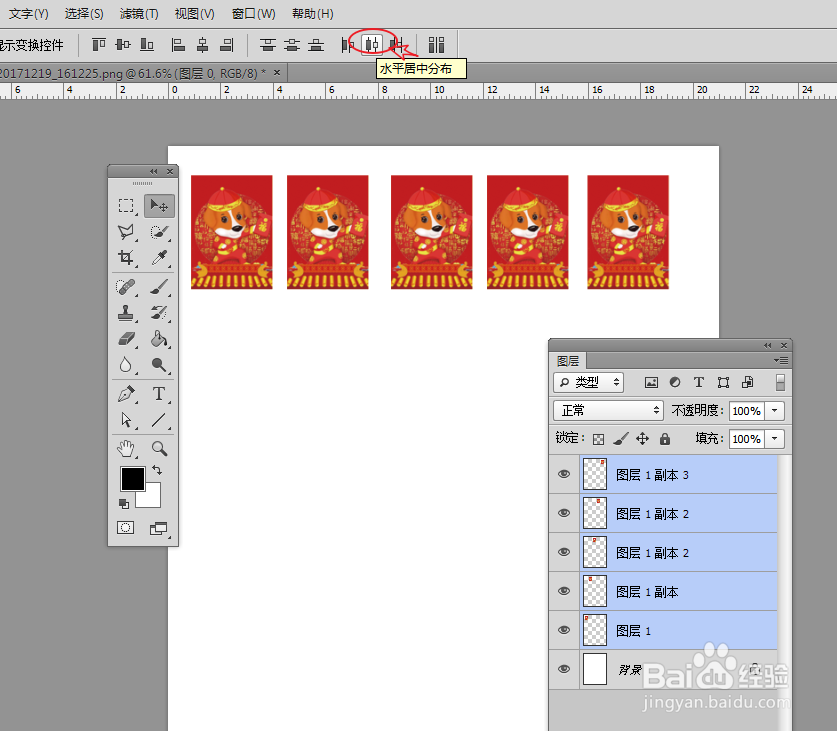The height and width of the screenshot is (731, 837).
Task: Hide the 背景 layer
Action: point(564,669)
